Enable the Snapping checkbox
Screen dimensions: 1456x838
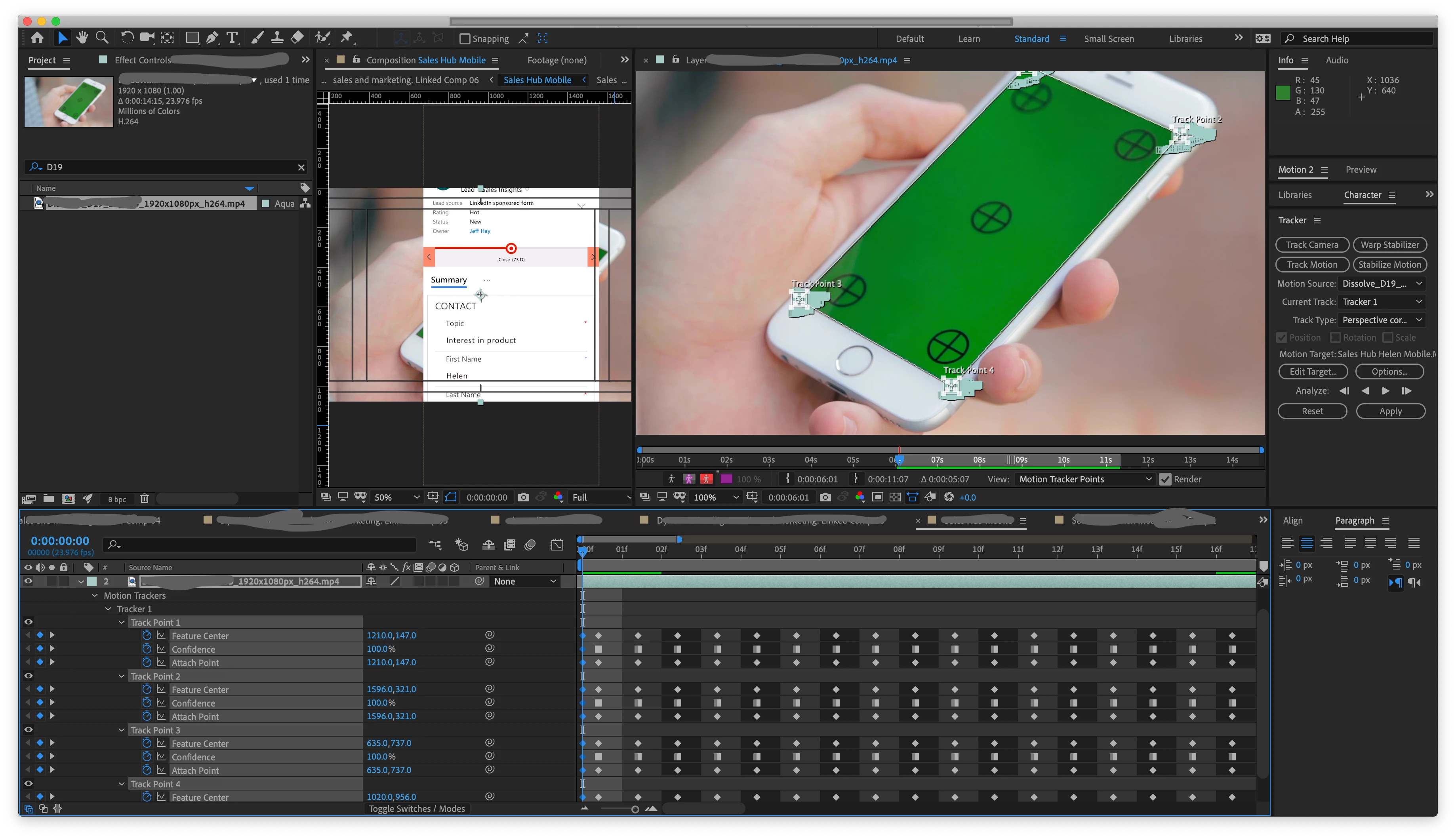pyautogui.click(x=465, y=38)
